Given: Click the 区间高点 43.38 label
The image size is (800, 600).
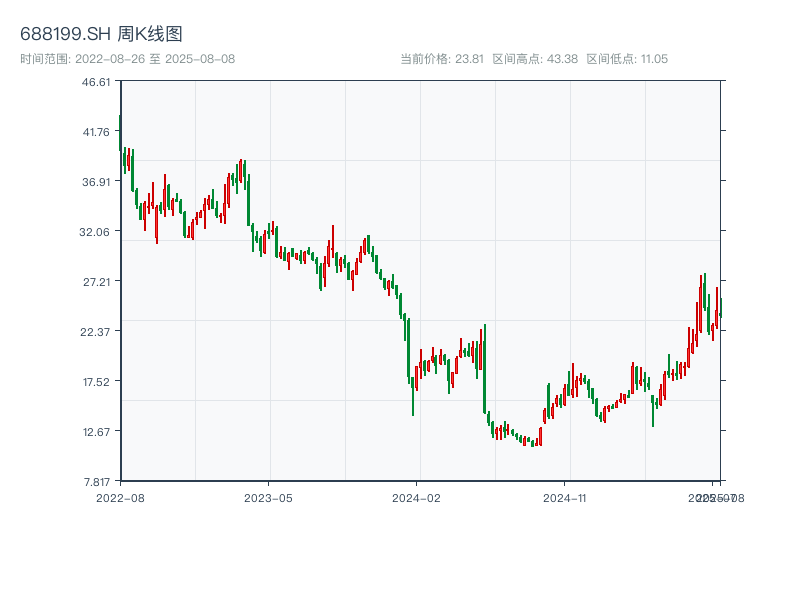Looking at the screenshot, I should pos(535,59).
